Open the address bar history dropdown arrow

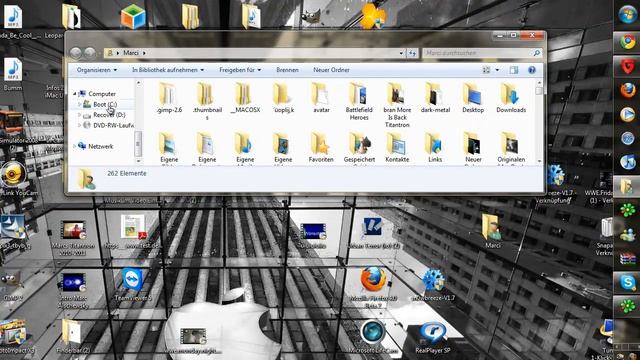pos(401,53)
